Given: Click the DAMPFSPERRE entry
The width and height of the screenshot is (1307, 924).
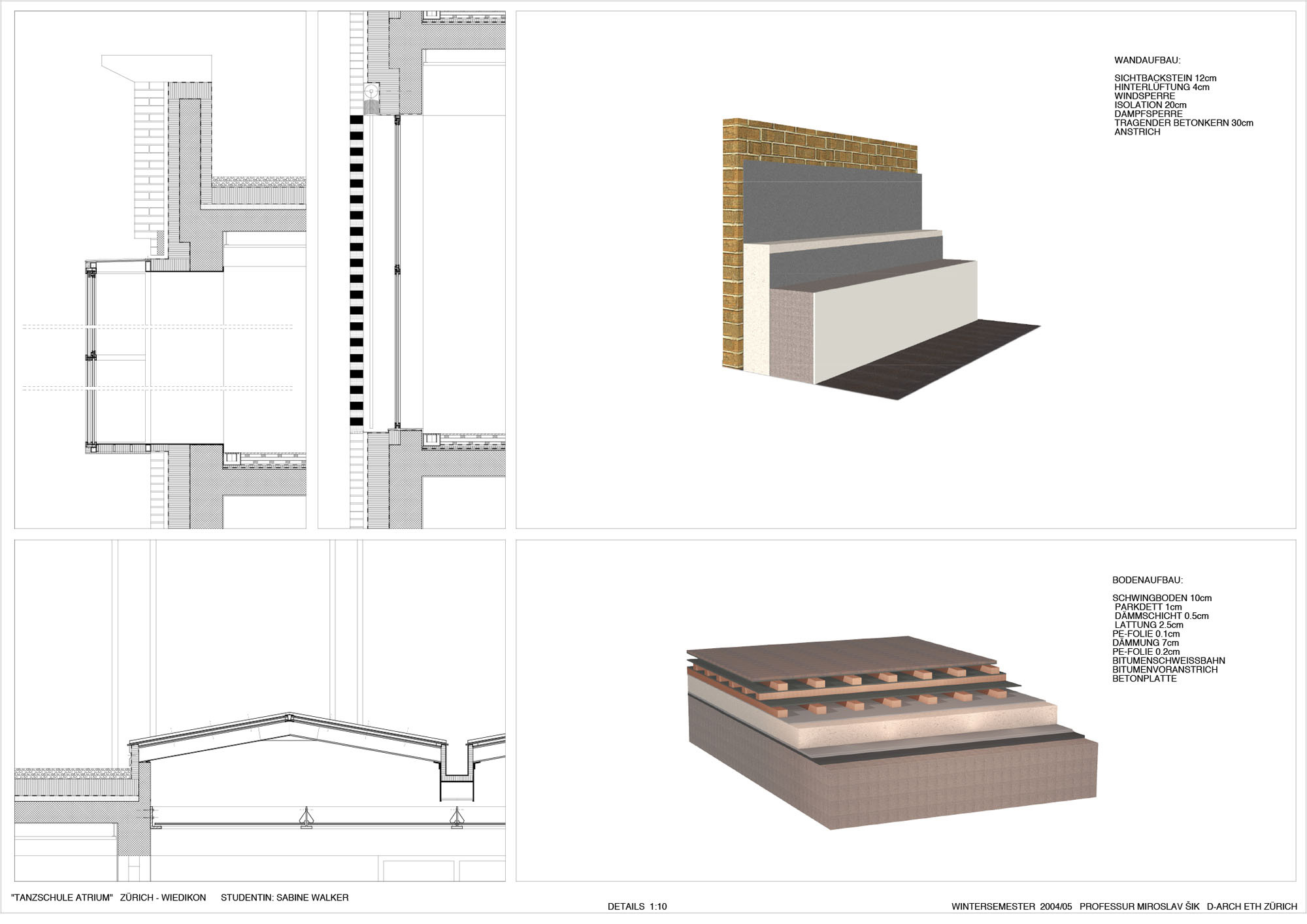Looking at the screenshot, I should (x=1148, y=114).
